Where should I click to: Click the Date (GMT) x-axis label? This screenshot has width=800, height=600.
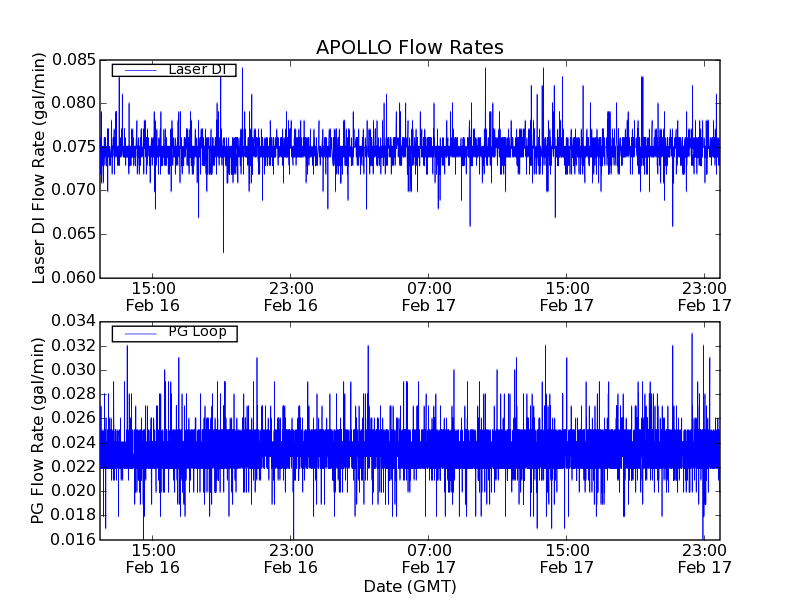[x=409, y=585]
